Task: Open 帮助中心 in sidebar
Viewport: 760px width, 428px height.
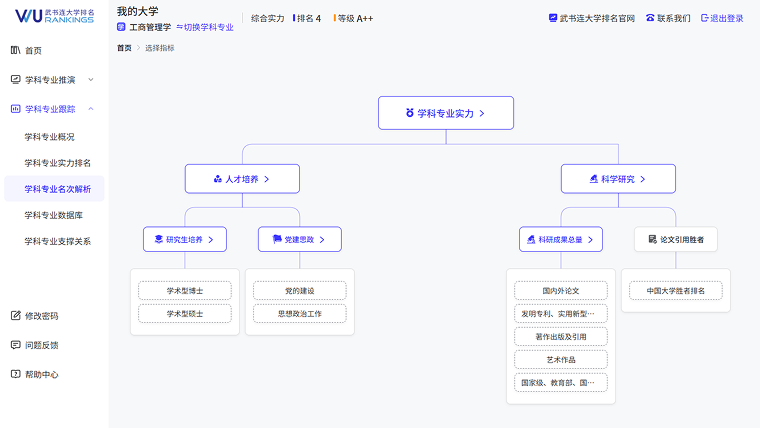Action: click(41, 374)
